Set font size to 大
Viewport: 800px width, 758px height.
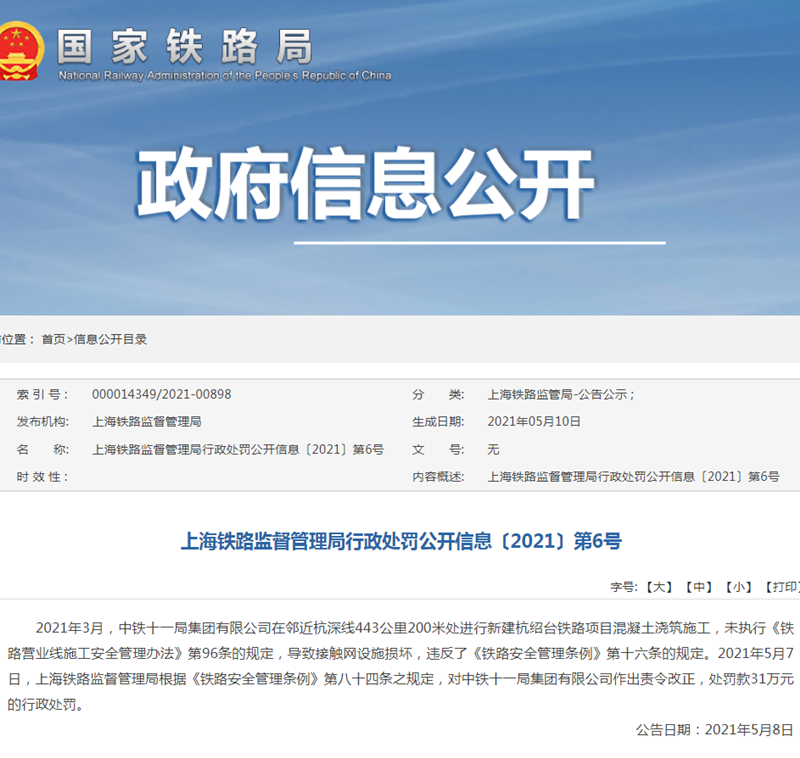(x=659, y=587)
